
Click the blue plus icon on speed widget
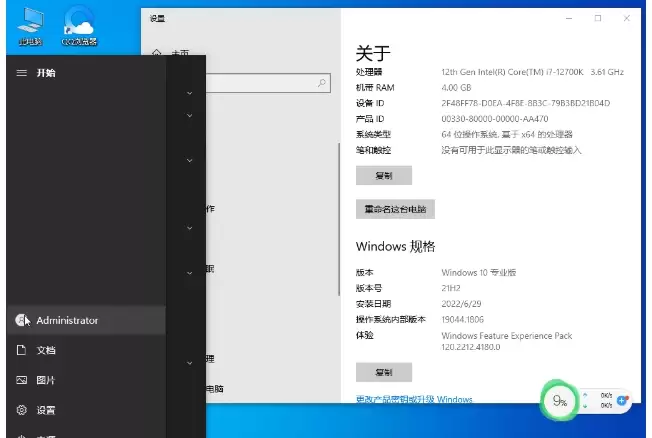point(622,401)
